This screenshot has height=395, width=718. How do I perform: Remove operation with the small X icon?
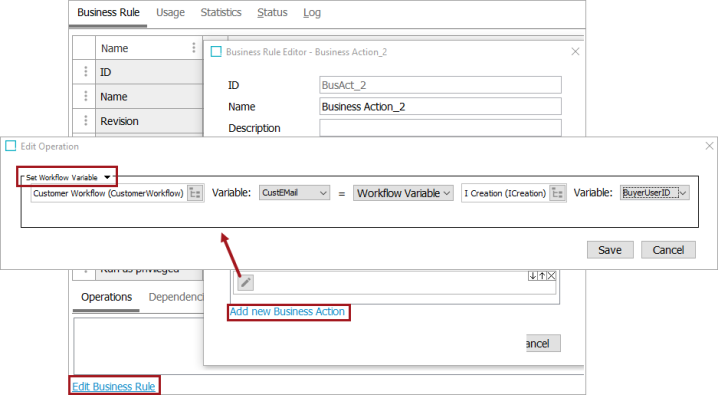tap(552, 276)
